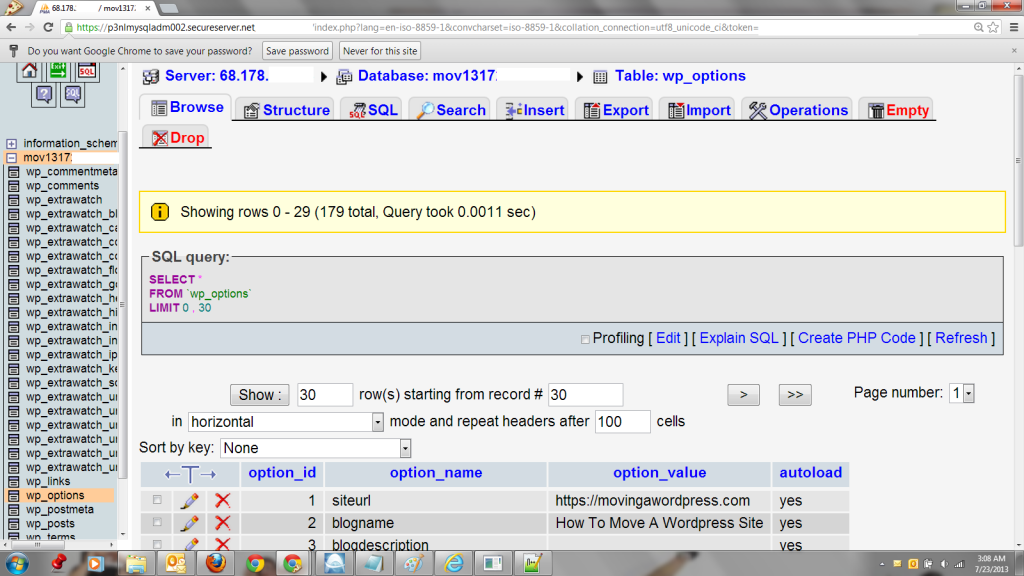
Task: Click the Chrome menu hamburger icon
Action: pyautogui.click(x=1014, y=27)
